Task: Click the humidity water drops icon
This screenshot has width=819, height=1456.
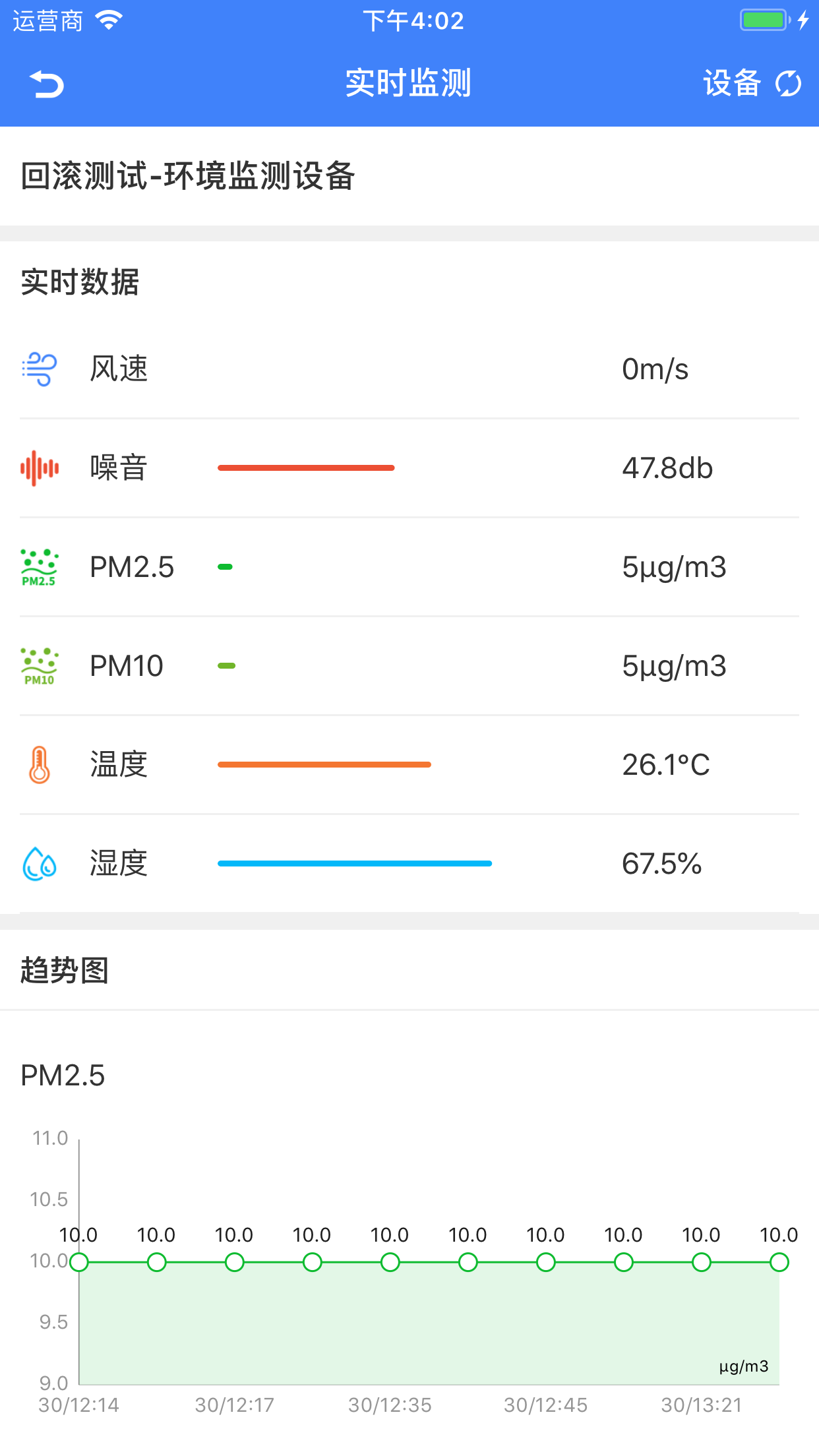Action: pos(40,864)
